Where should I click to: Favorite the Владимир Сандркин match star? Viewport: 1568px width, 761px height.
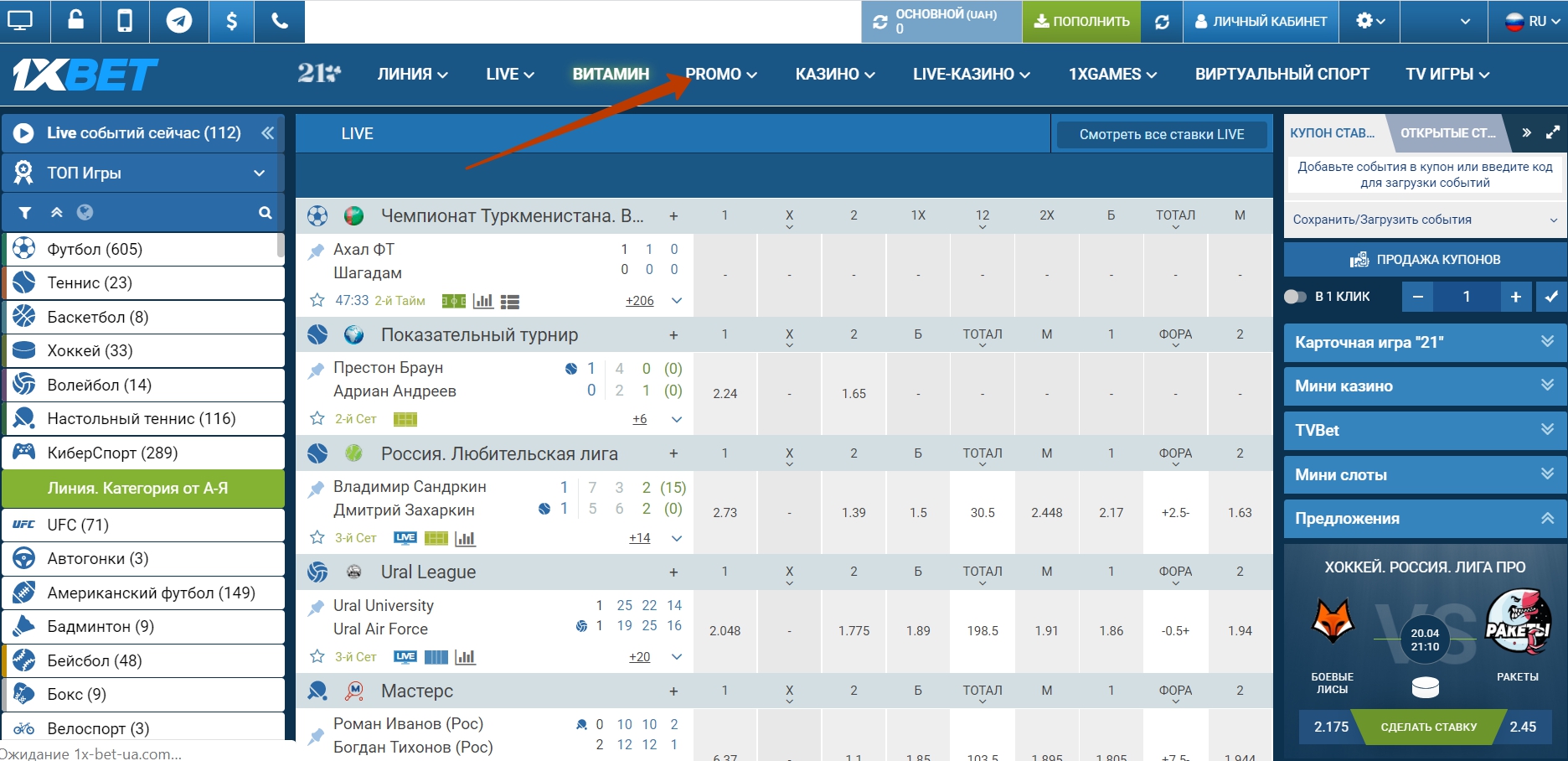tap(317, 537)
